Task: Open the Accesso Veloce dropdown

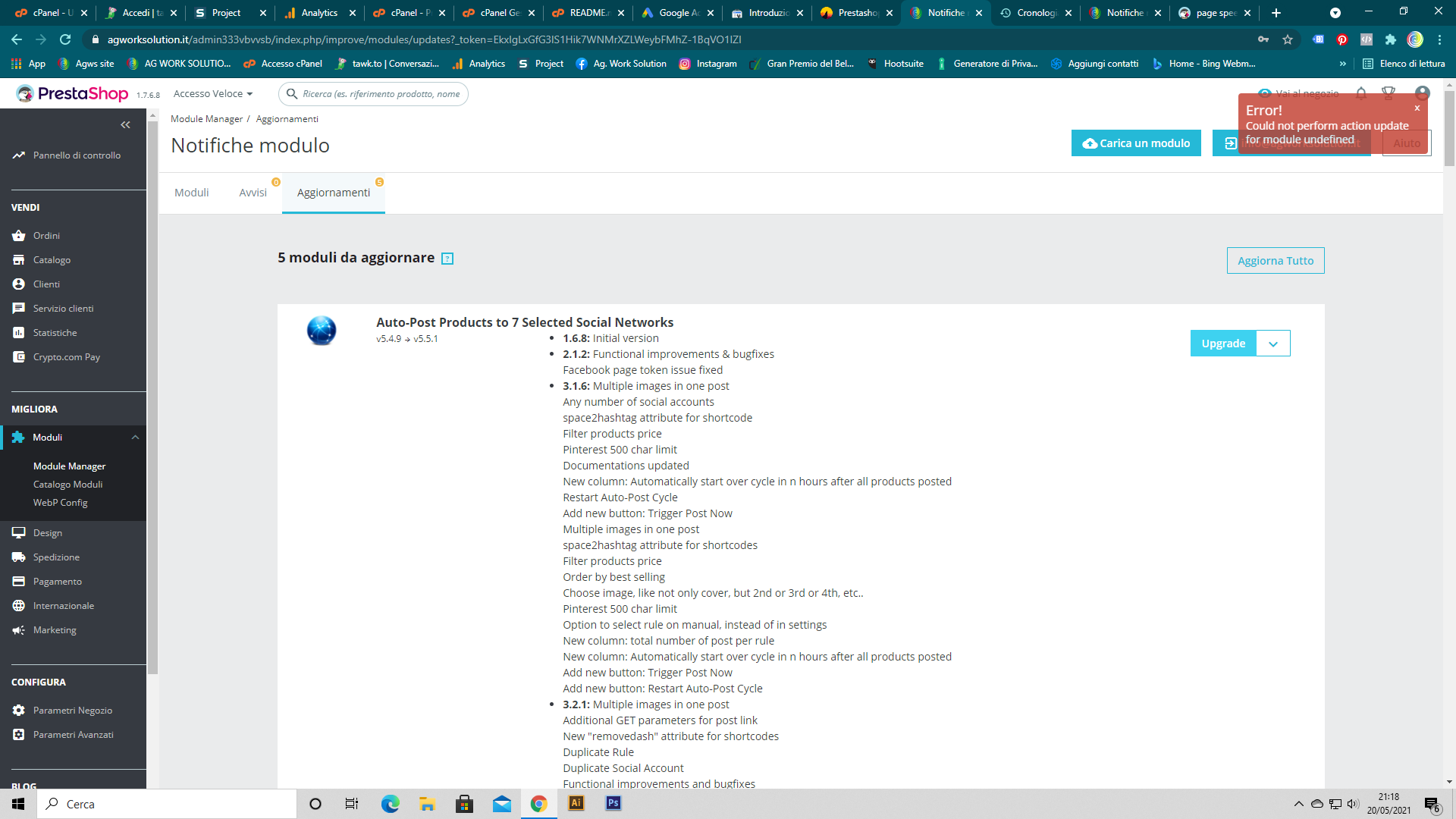Action: coord(212,94)
